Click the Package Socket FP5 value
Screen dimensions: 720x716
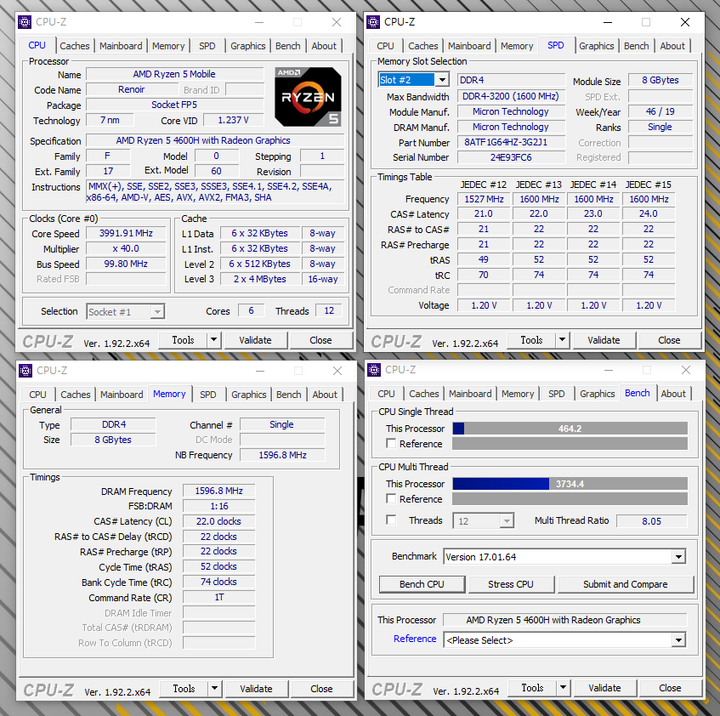point(174,105)
